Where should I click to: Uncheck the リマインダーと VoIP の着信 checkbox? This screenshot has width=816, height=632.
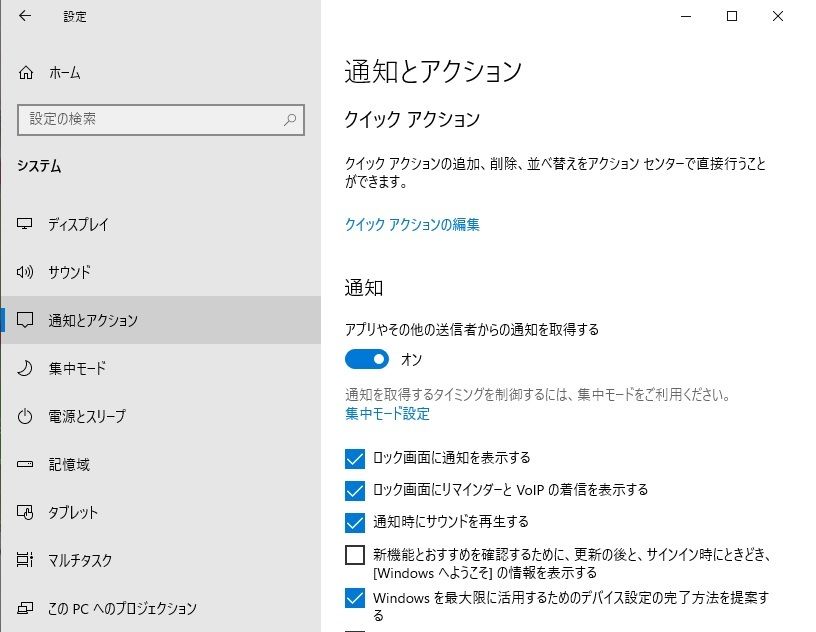(355, 490)
